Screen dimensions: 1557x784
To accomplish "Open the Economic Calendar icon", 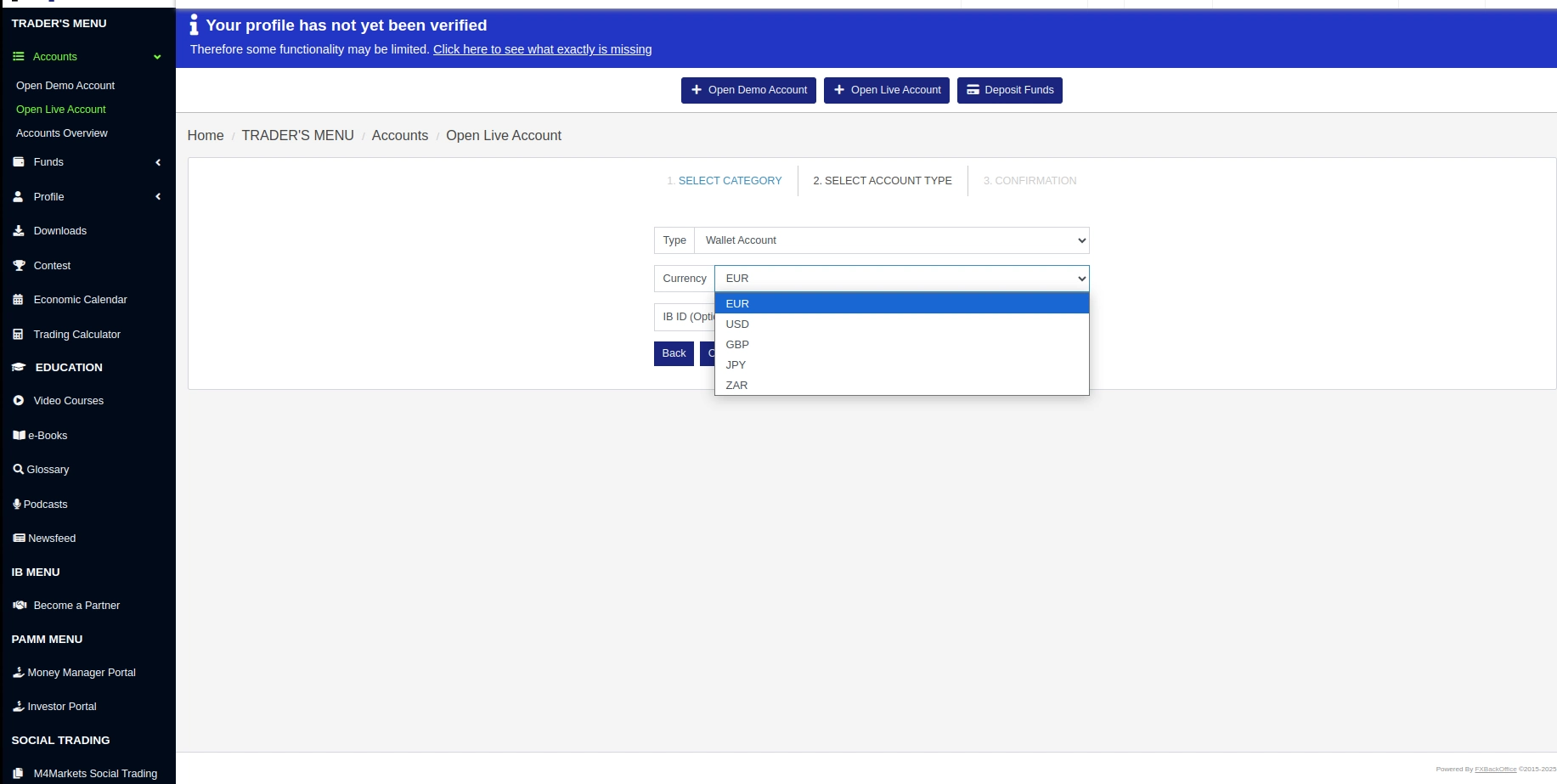I will [19, 300].
